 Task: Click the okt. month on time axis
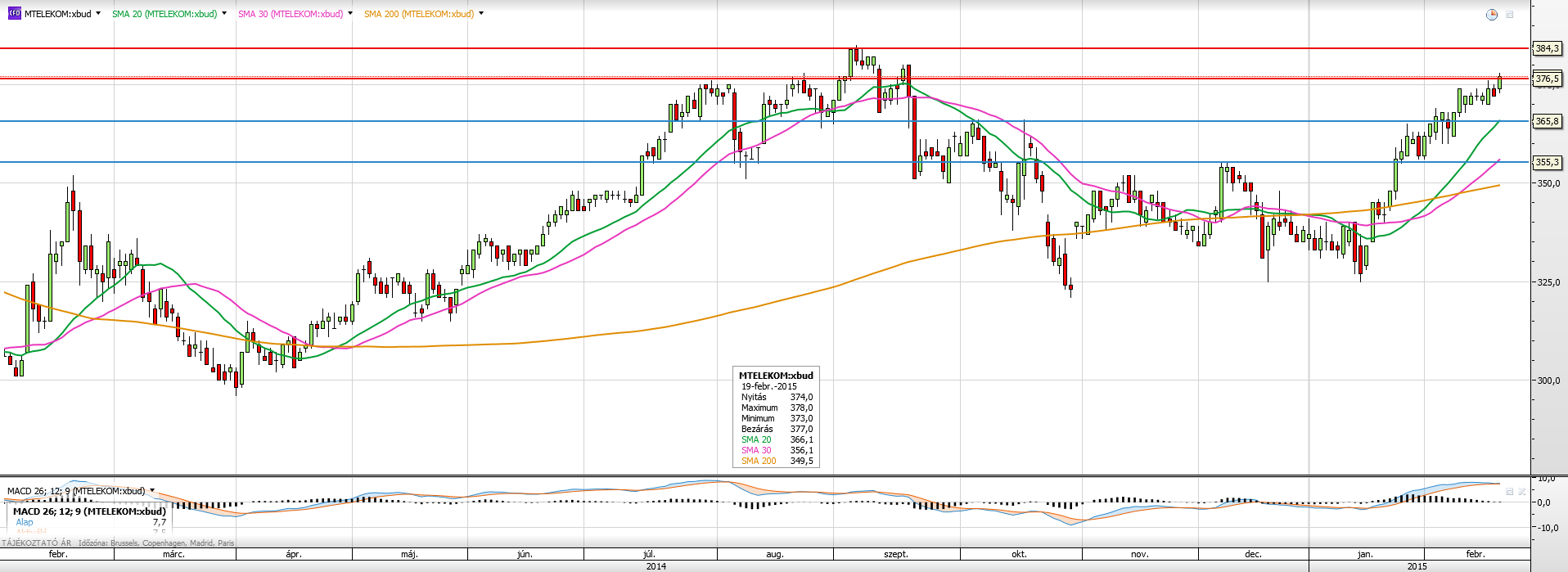(x=1019, y=554)
